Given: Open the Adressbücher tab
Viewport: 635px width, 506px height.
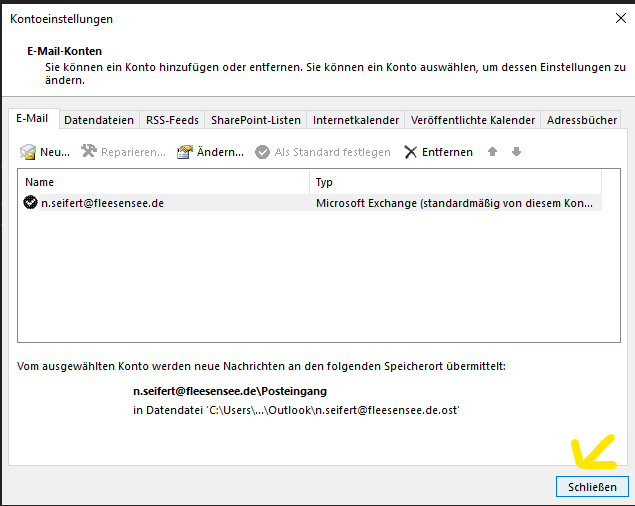Looking at the screenshot, I should (x=582, y=120).
